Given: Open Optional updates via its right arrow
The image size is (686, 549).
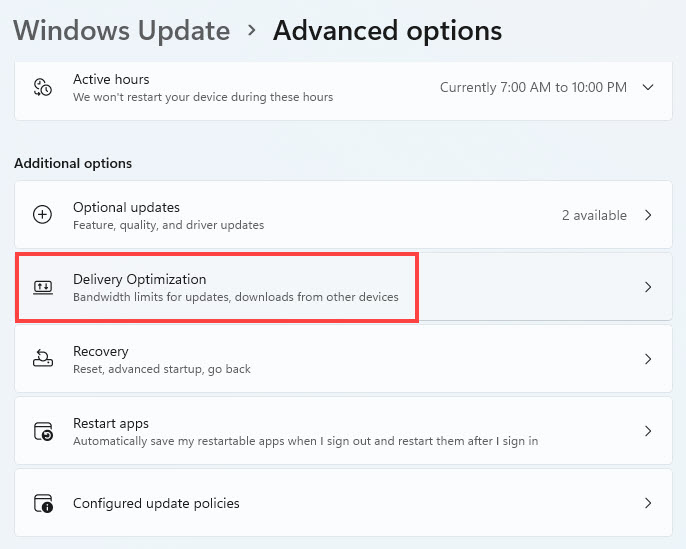Looking at the screenshot, I should [x=648, y=215].
